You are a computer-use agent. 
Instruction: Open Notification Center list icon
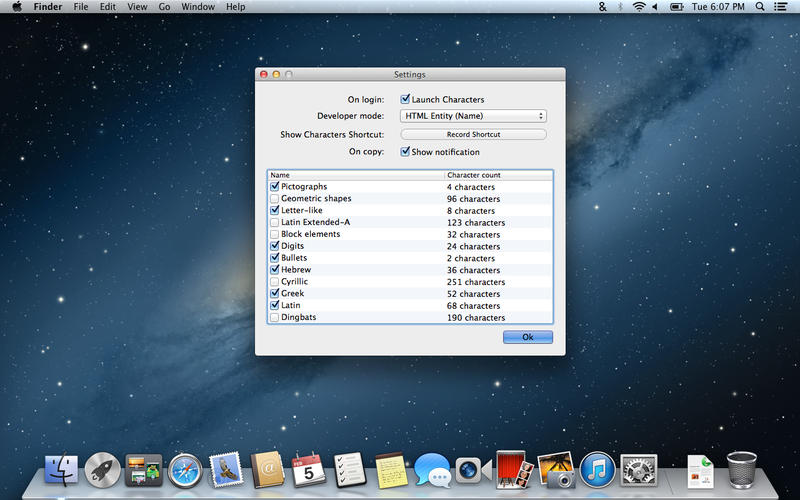[x=780, y=7]
